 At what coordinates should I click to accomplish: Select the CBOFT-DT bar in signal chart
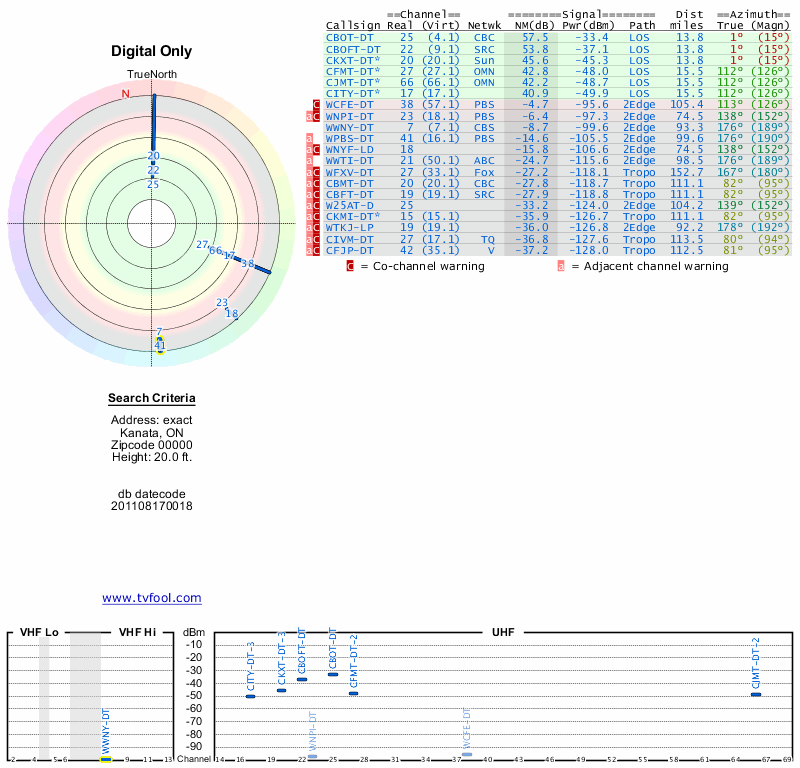pyautogui.click(x=302, y=679)
